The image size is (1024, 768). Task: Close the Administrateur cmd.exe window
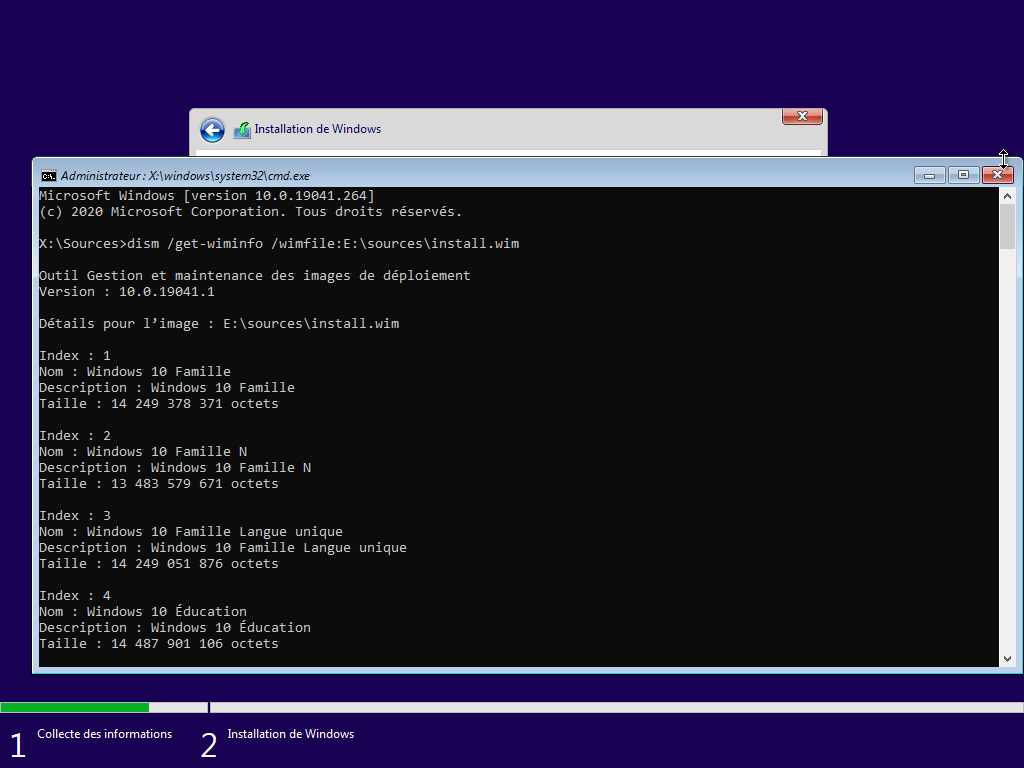pyautogui.click(x=998, y=175)
